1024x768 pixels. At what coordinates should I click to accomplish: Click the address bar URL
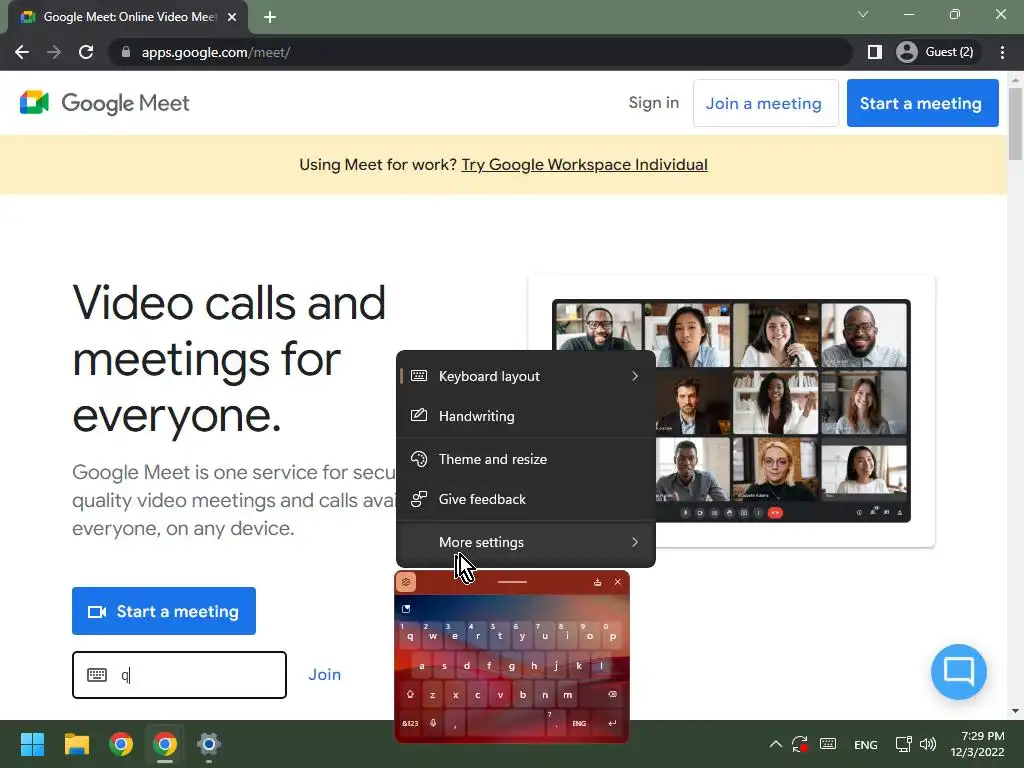[216, 52]
